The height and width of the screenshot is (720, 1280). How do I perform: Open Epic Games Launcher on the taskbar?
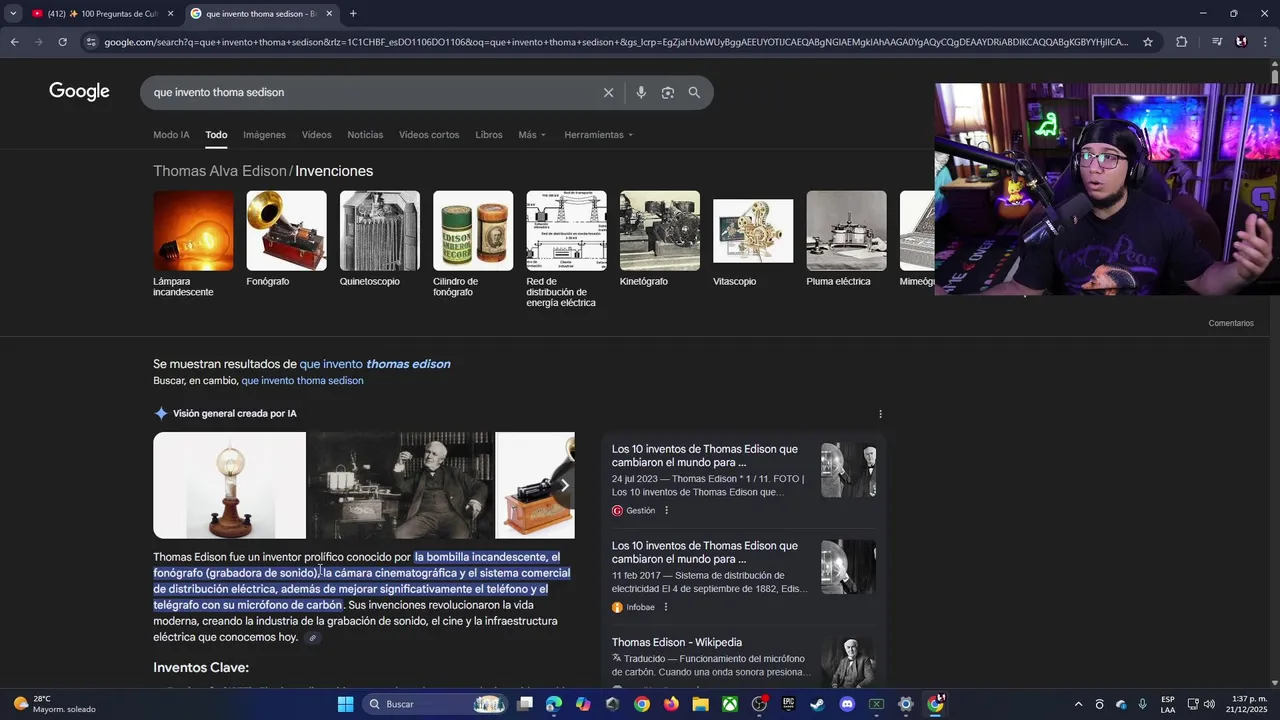click(788, 704)
